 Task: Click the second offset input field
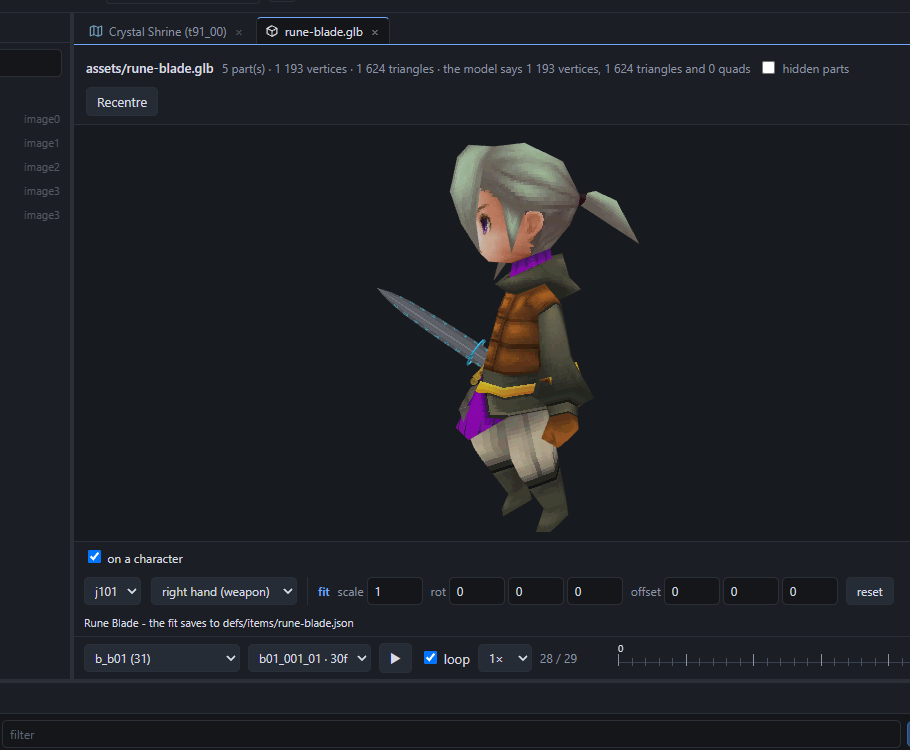751,592
